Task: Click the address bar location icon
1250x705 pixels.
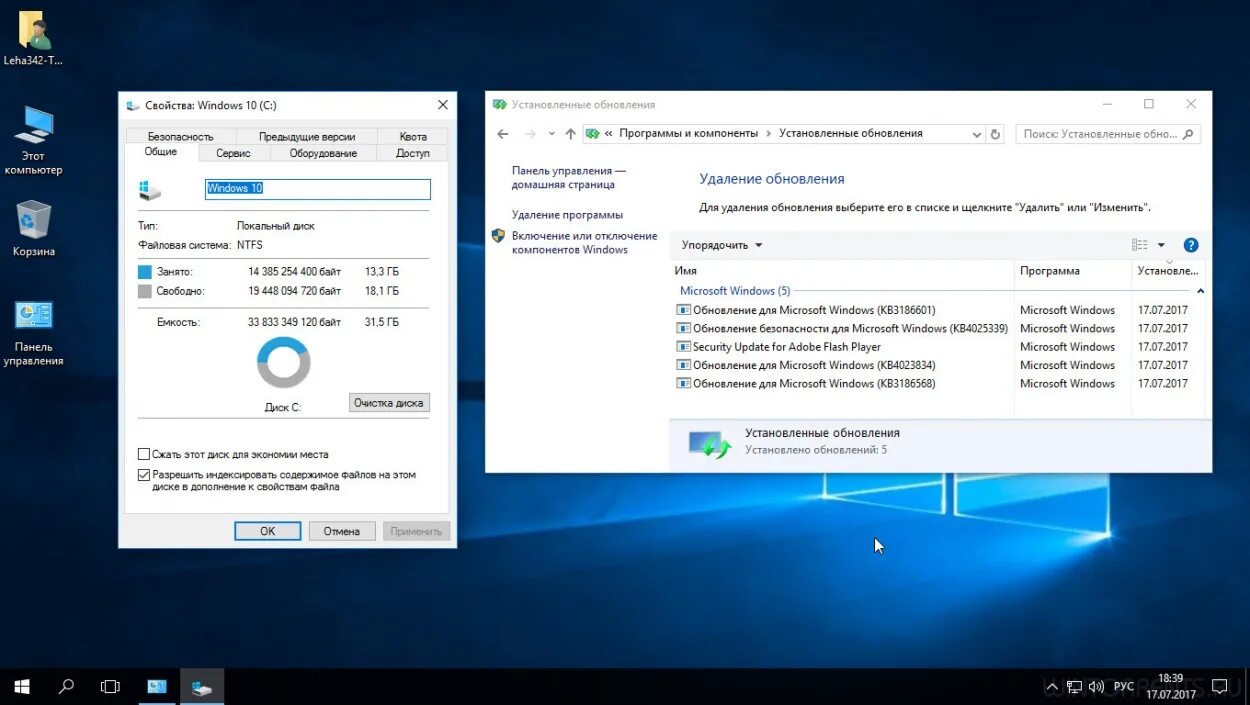Action: pyautogui.click(x=592, y=134)
